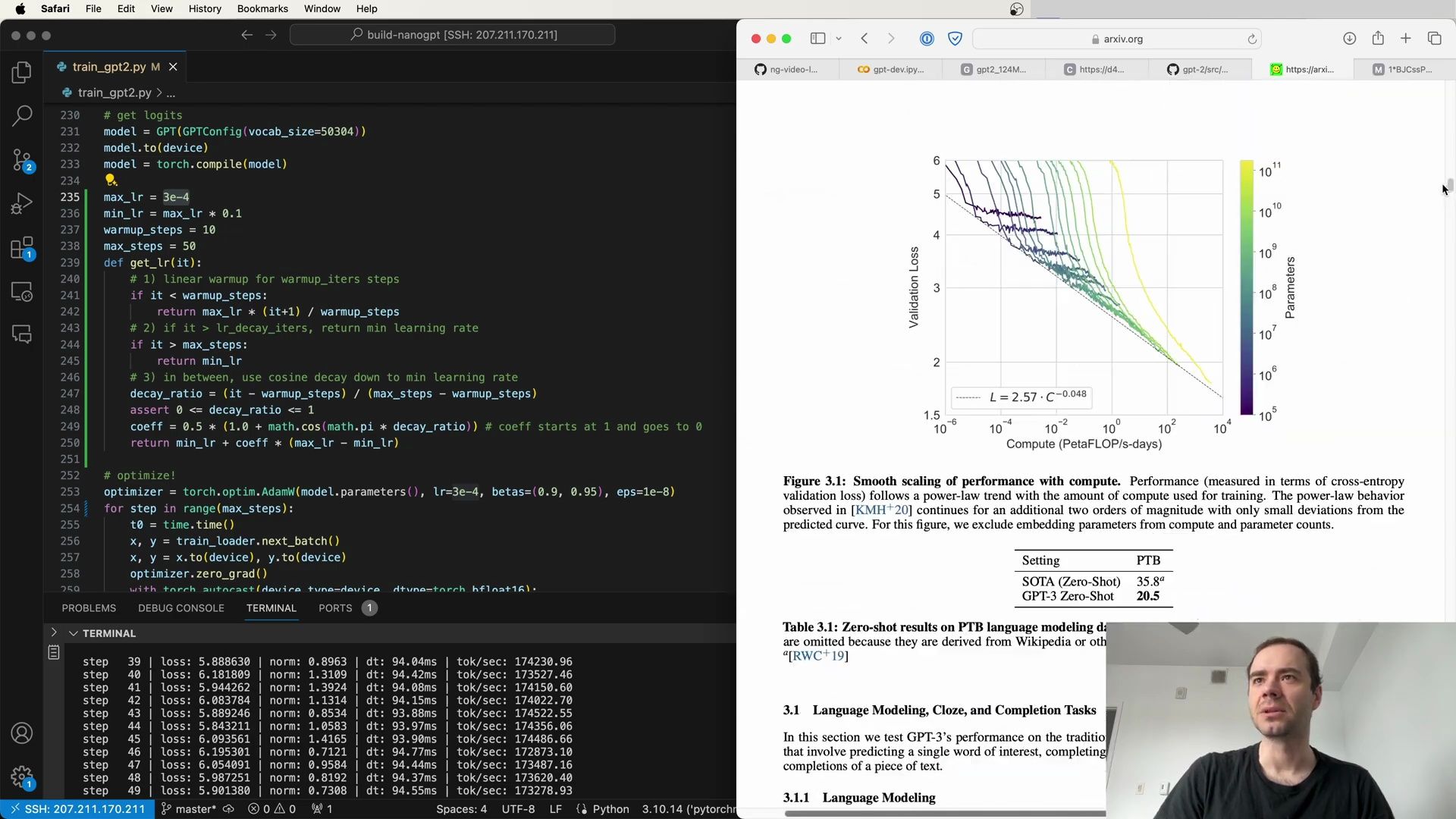This screenshot has height=819, width=1456.
Task: Open the Apple menu
Action: coord(20,9)
